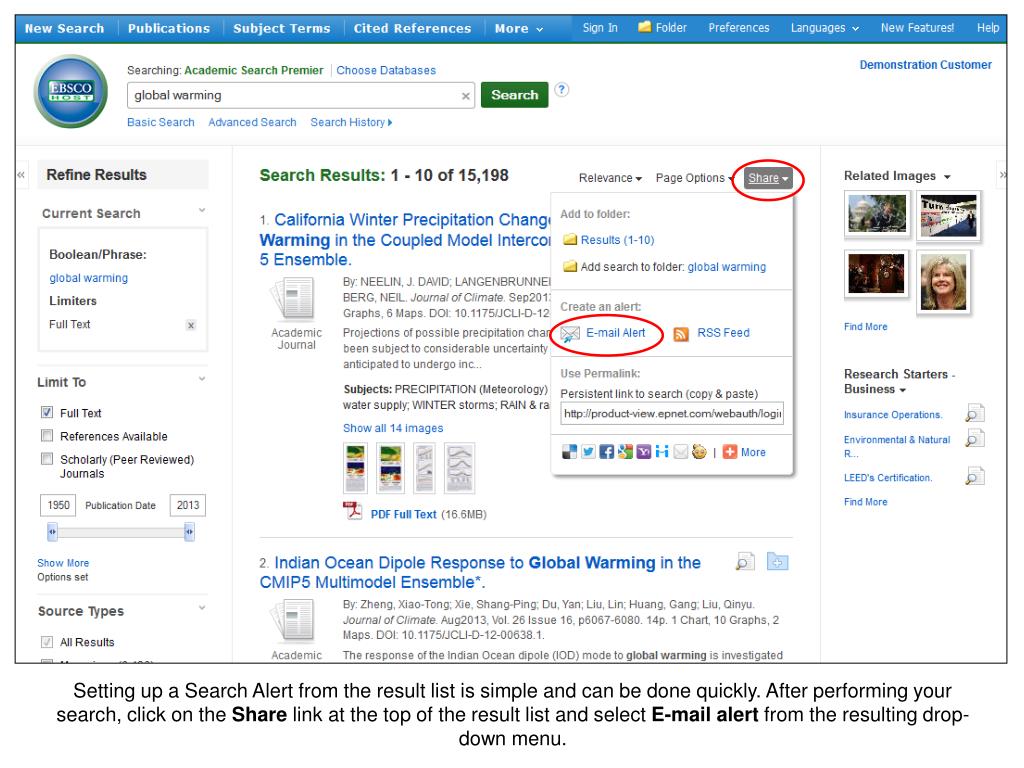1024x768 pixels.
Task: Collapse the left panel with the double-arrow icon
Action: [x=21, y=174]
